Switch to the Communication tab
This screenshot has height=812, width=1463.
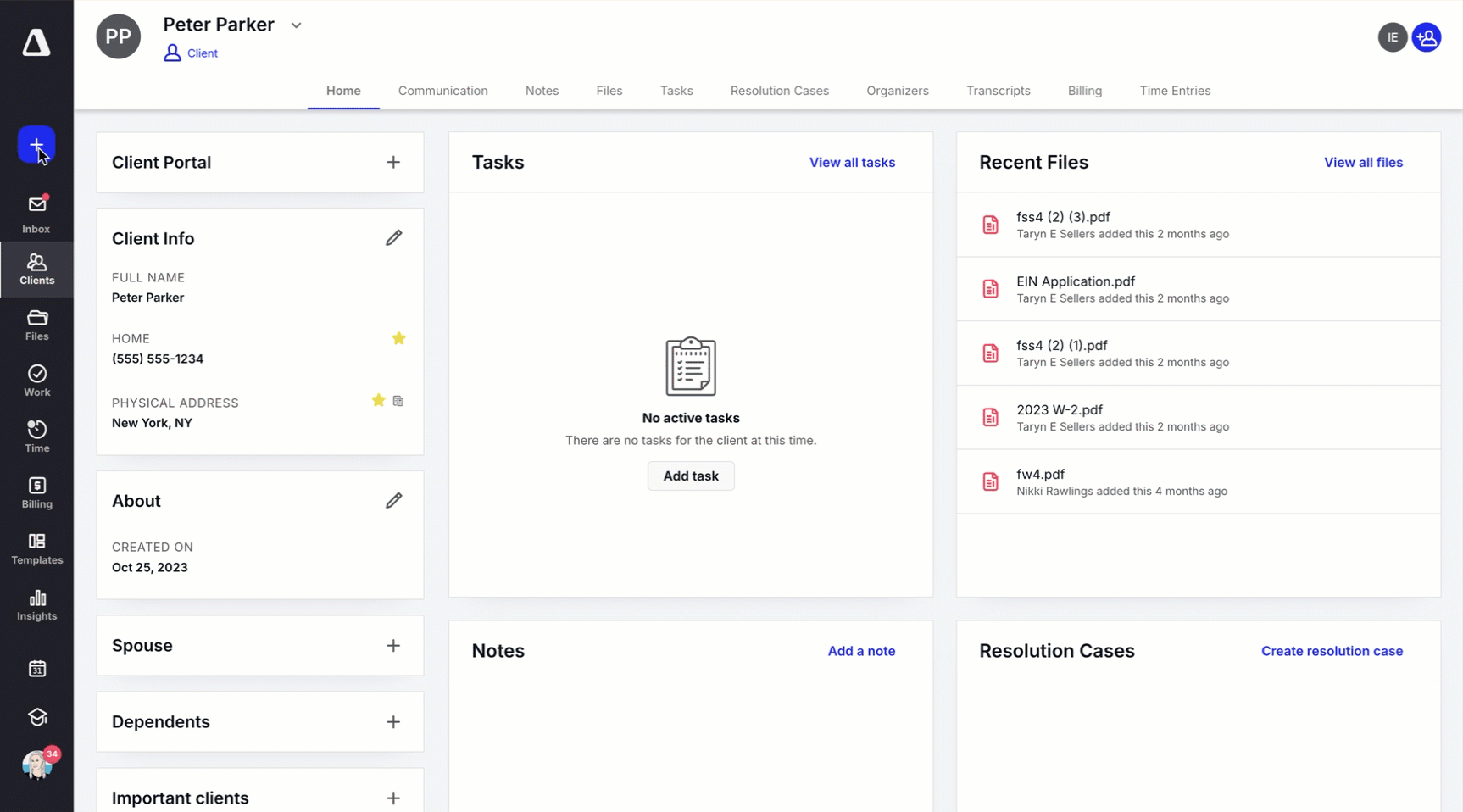(442, 91)
